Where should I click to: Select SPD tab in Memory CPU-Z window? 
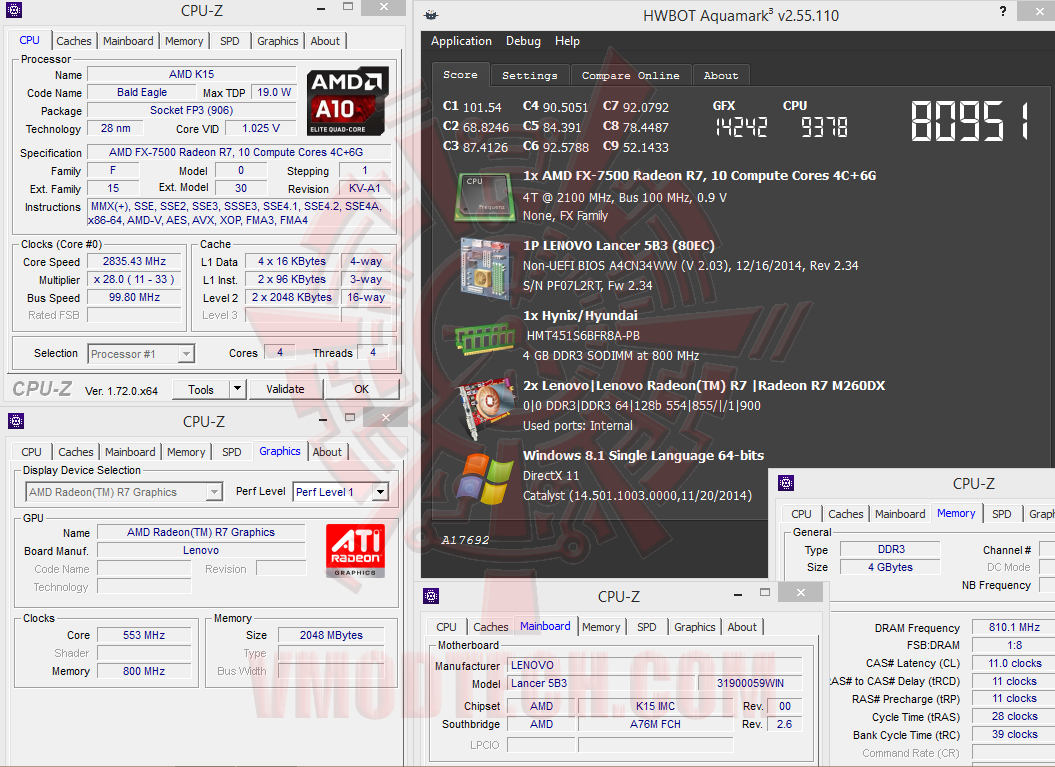(x=1002, y=514)
